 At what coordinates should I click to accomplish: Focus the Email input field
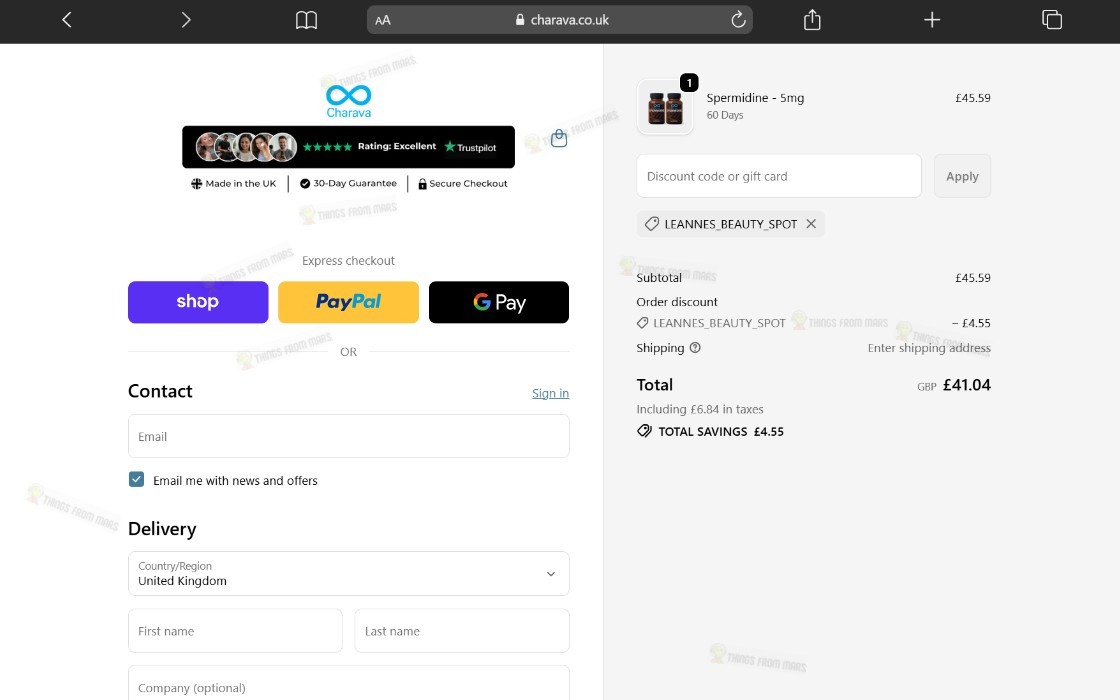pyautogui.click(x=349, y=436)
